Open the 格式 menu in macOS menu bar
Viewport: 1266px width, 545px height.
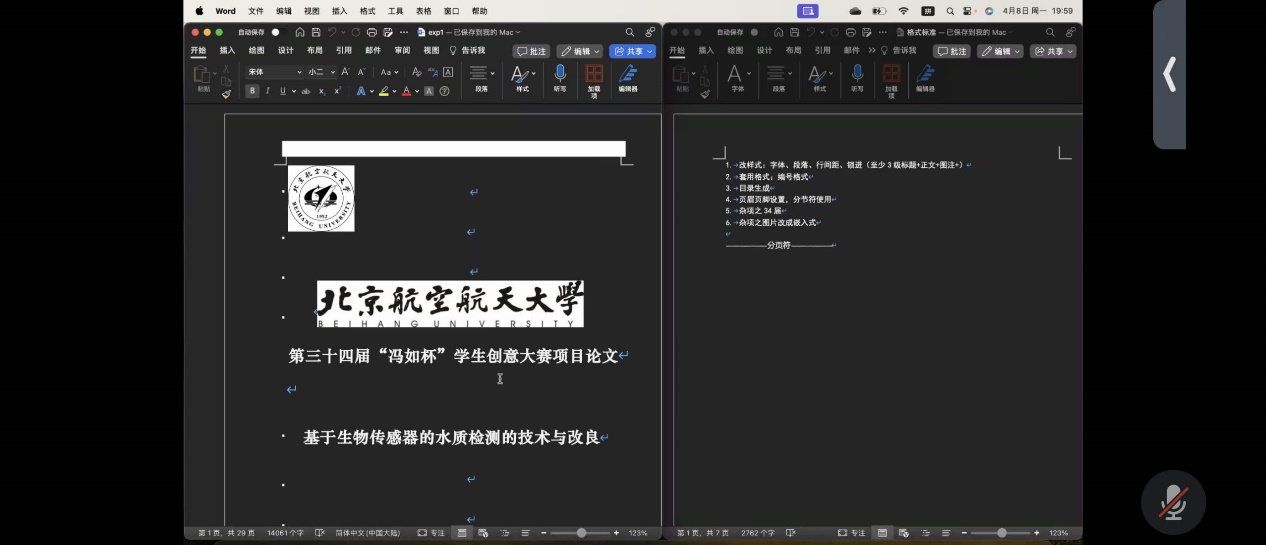[x=367, y=11]
